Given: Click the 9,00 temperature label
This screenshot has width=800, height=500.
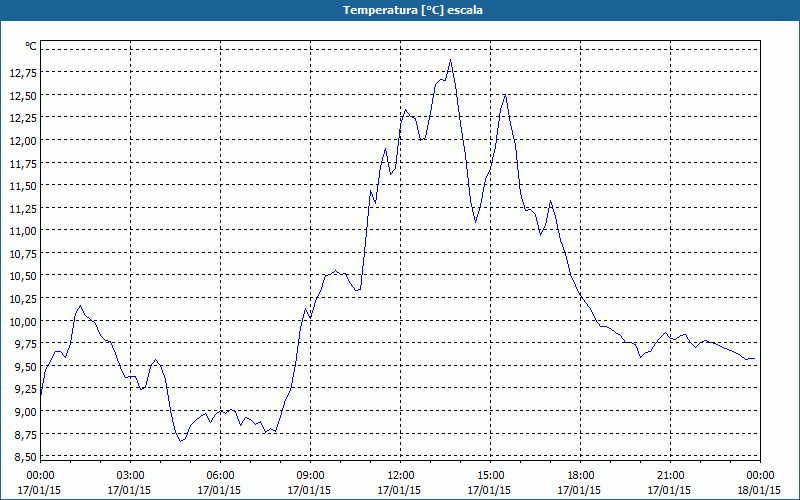Looking at the screenshot, I should (26, 412).
